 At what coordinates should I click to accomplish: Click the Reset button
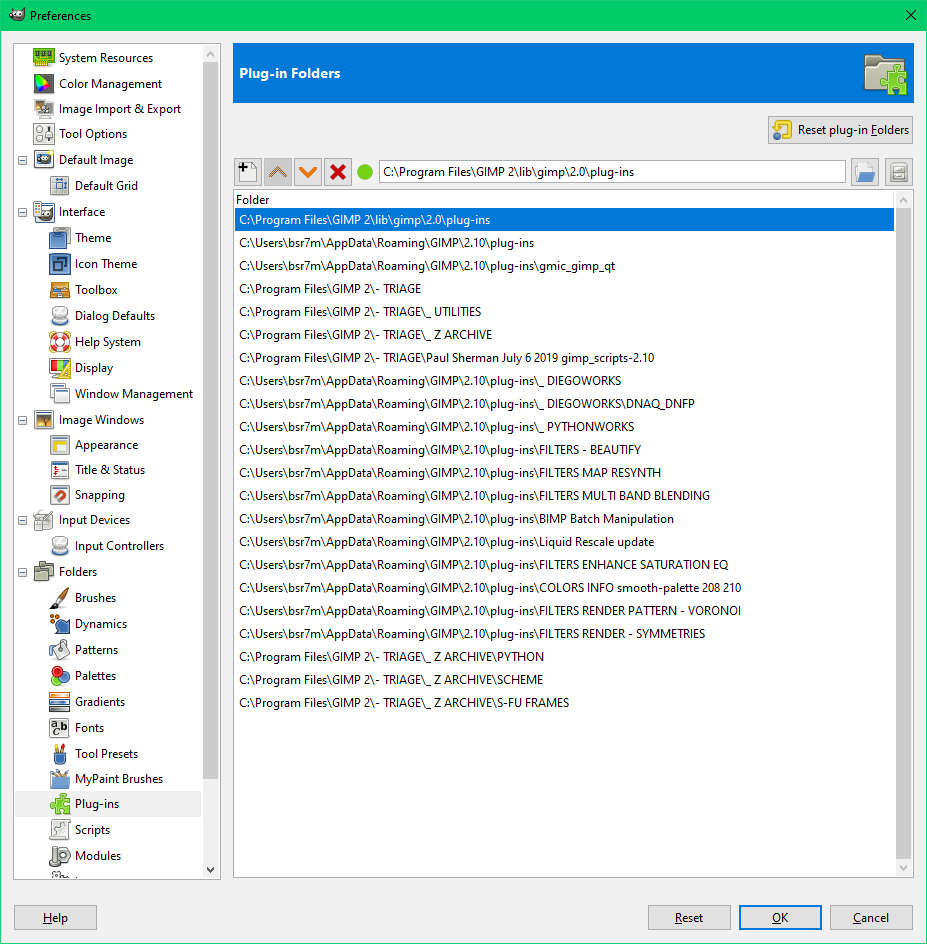click(689, 918)
